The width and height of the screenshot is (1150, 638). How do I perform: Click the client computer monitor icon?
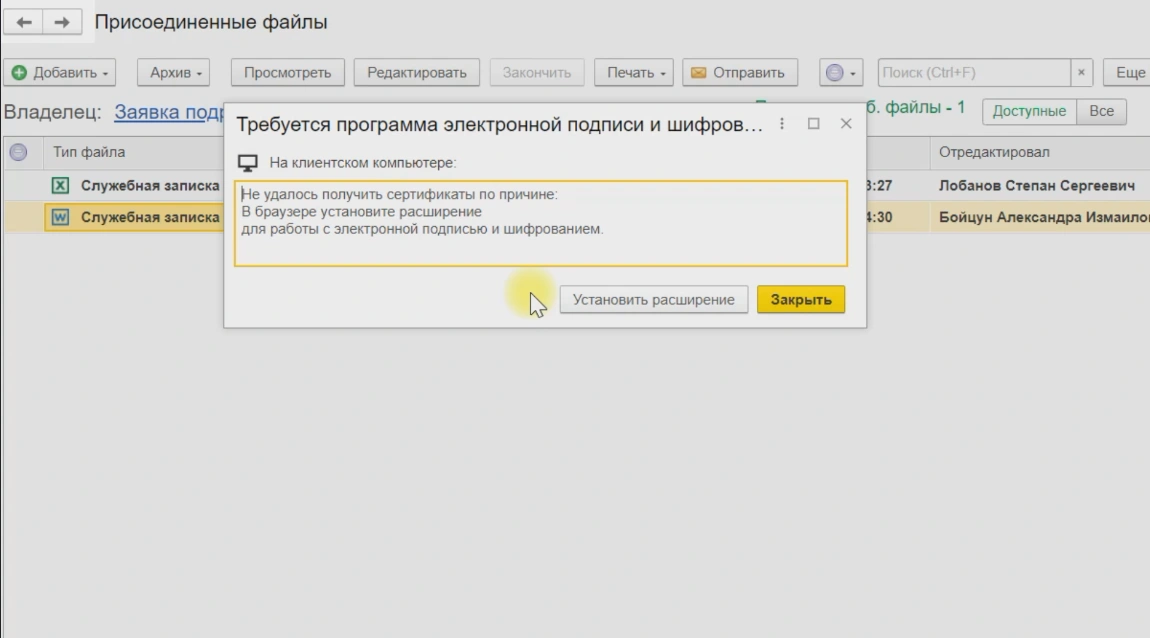point(247,163)
